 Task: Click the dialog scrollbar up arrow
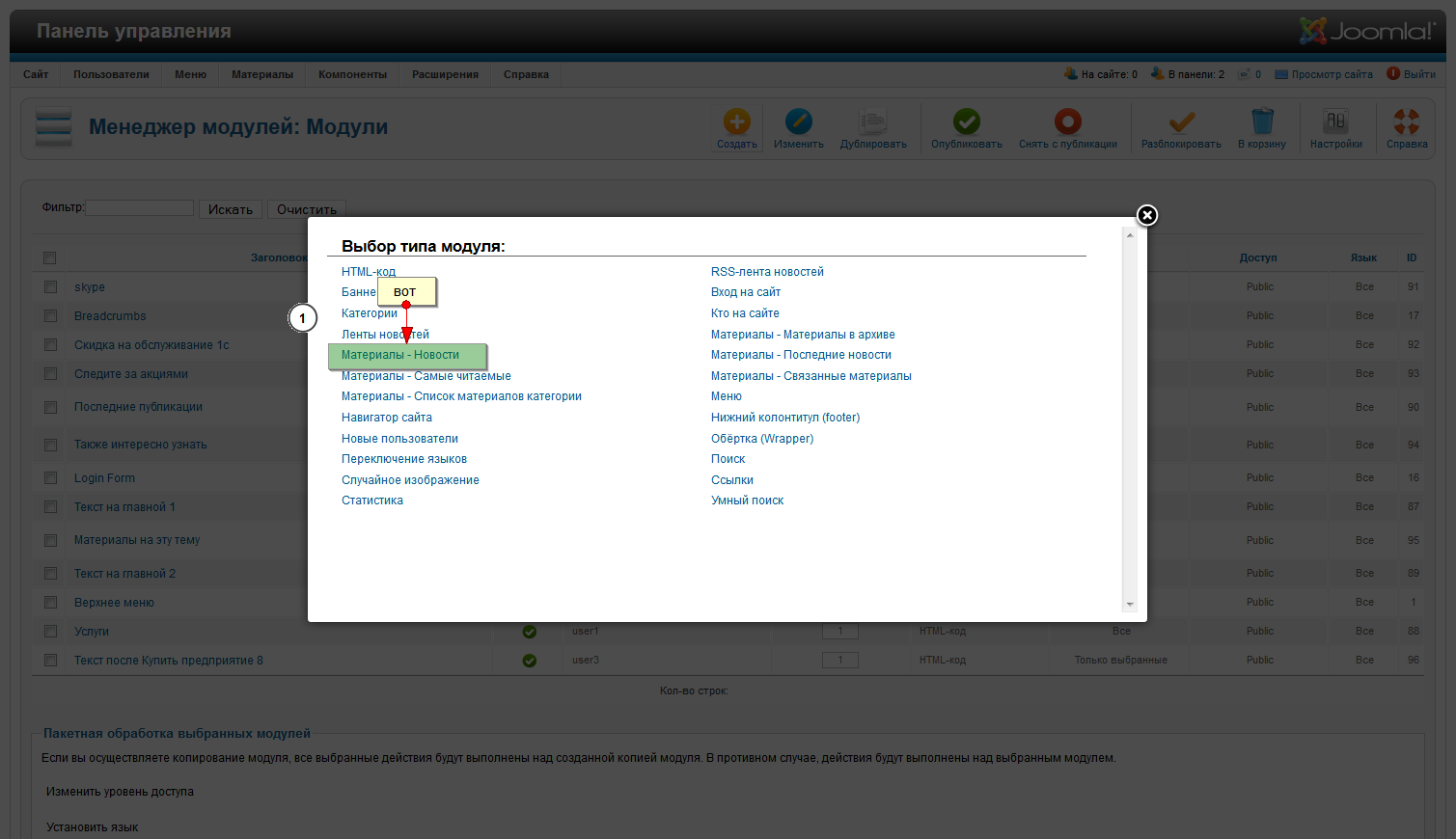[x=1130, y=234]
